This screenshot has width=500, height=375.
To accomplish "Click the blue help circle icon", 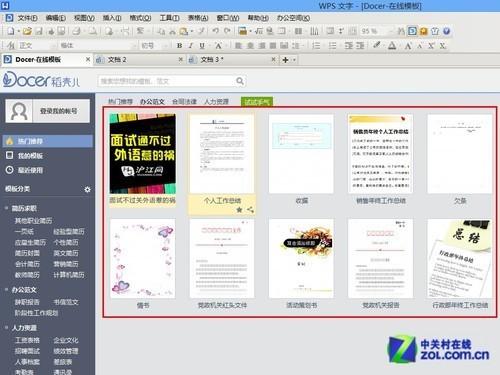I will coord(447,31).
